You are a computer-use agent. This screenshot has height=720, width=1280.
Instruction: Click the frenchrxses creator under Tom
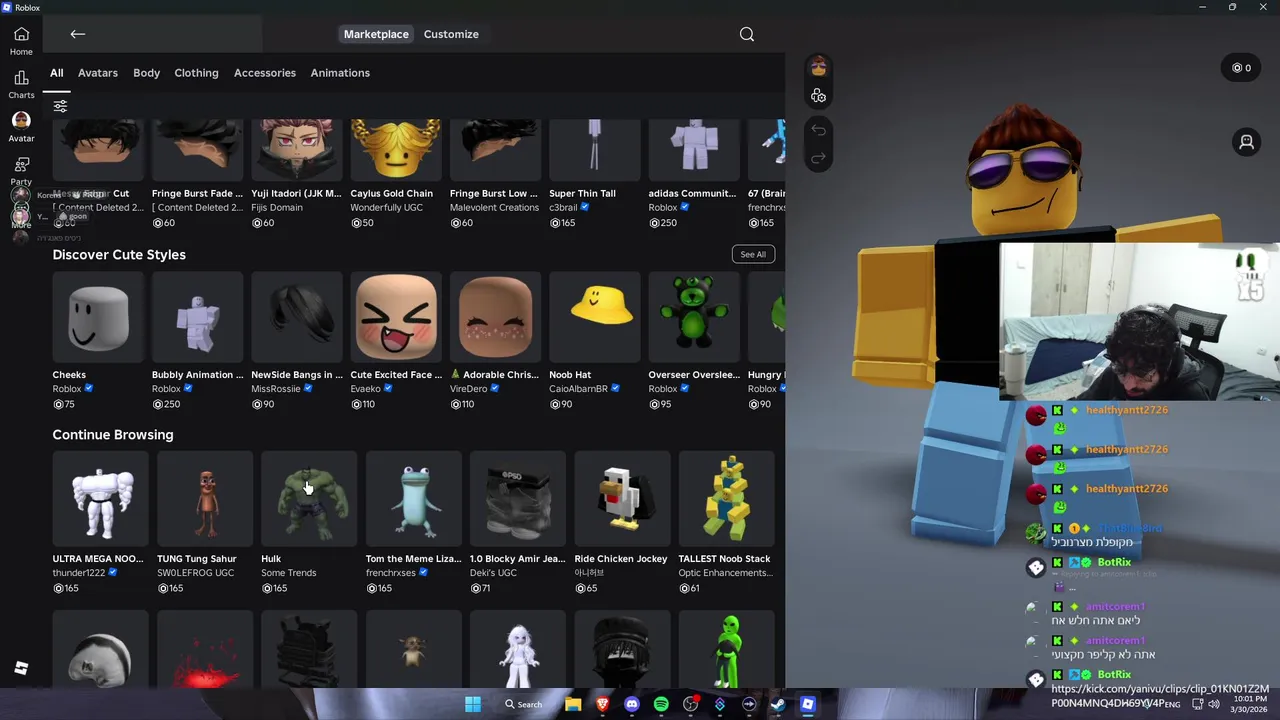coord(391,573)
